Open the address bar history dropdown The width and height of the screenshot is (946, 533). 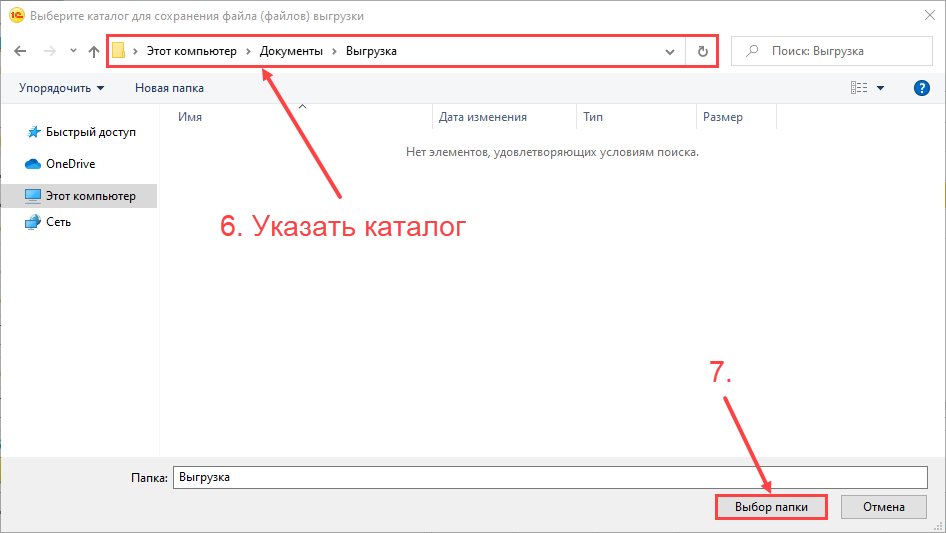670,52
